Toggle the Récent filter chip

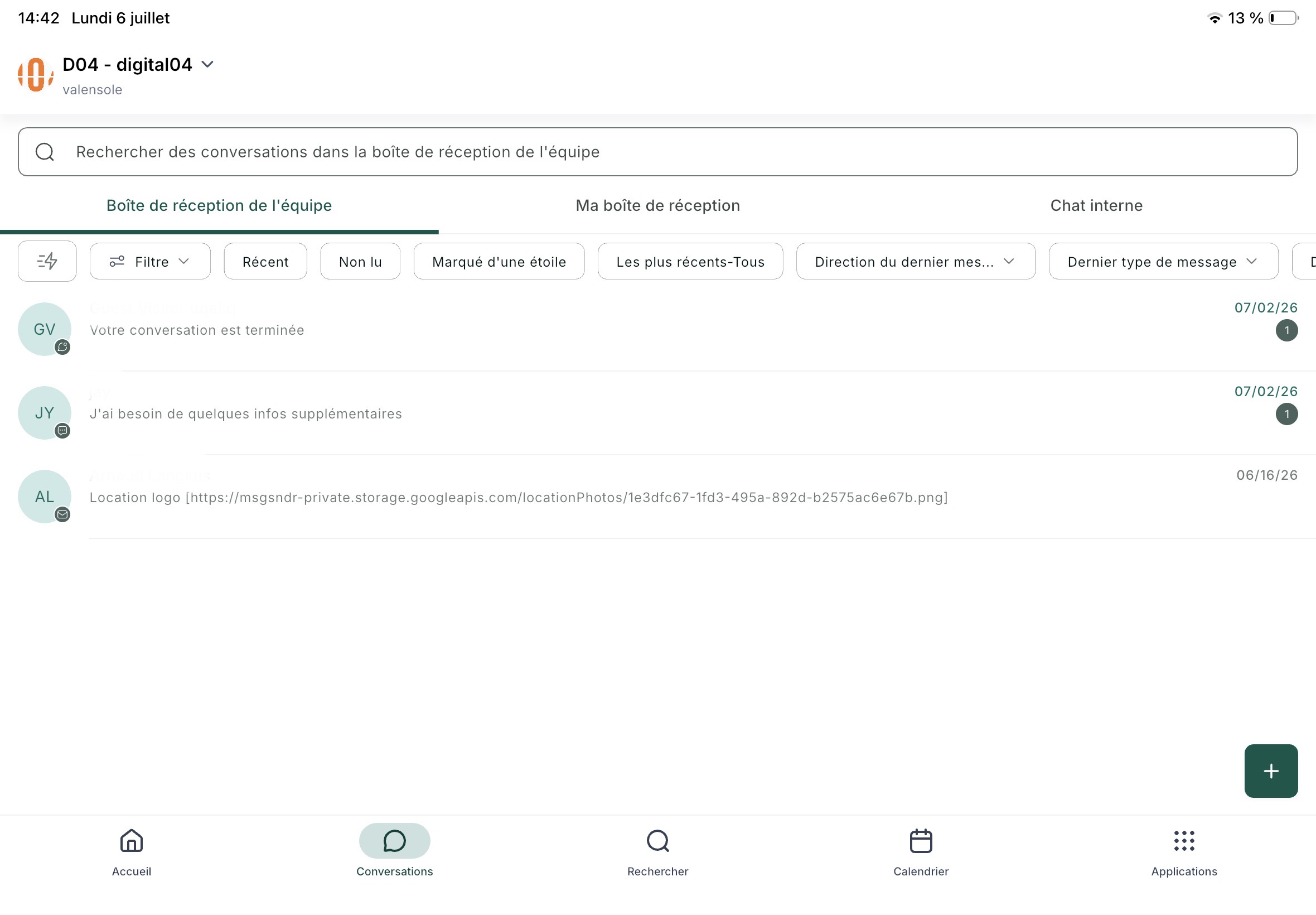point(265,262)
